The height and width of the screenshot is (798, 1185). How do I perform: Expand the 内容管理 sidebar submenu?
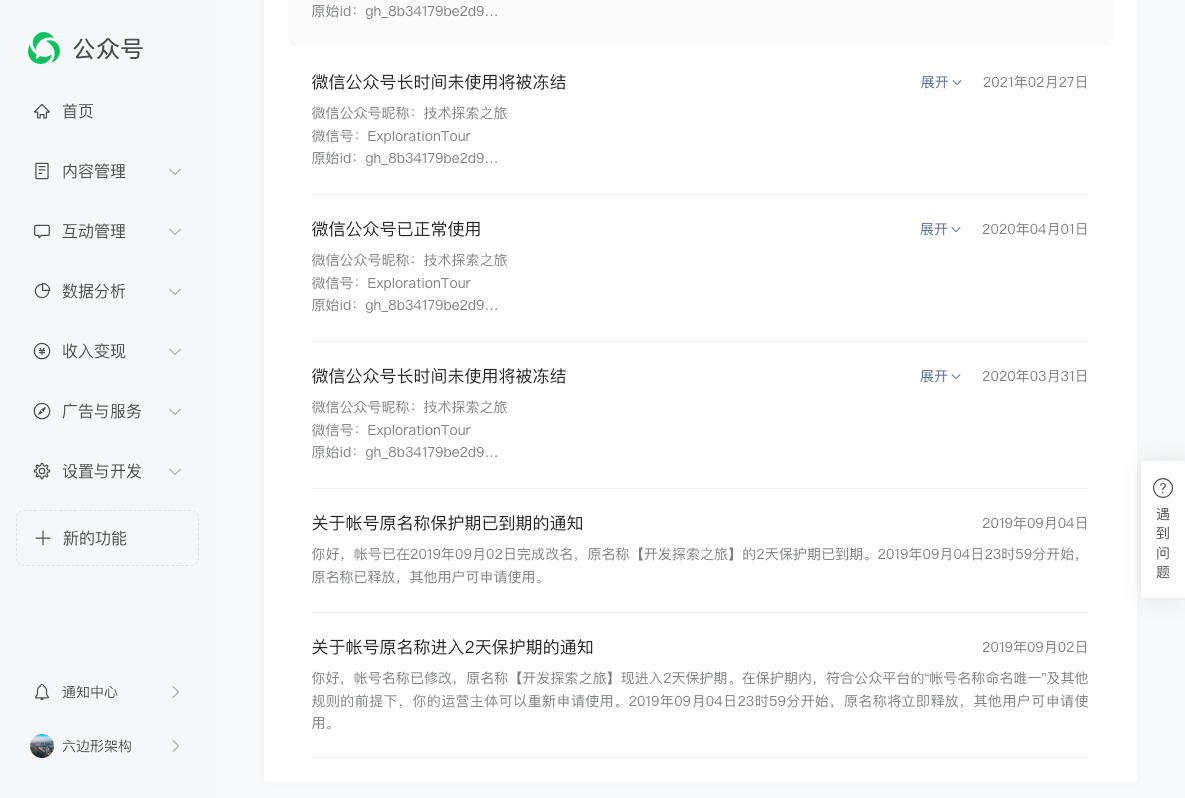coord(175,171)
